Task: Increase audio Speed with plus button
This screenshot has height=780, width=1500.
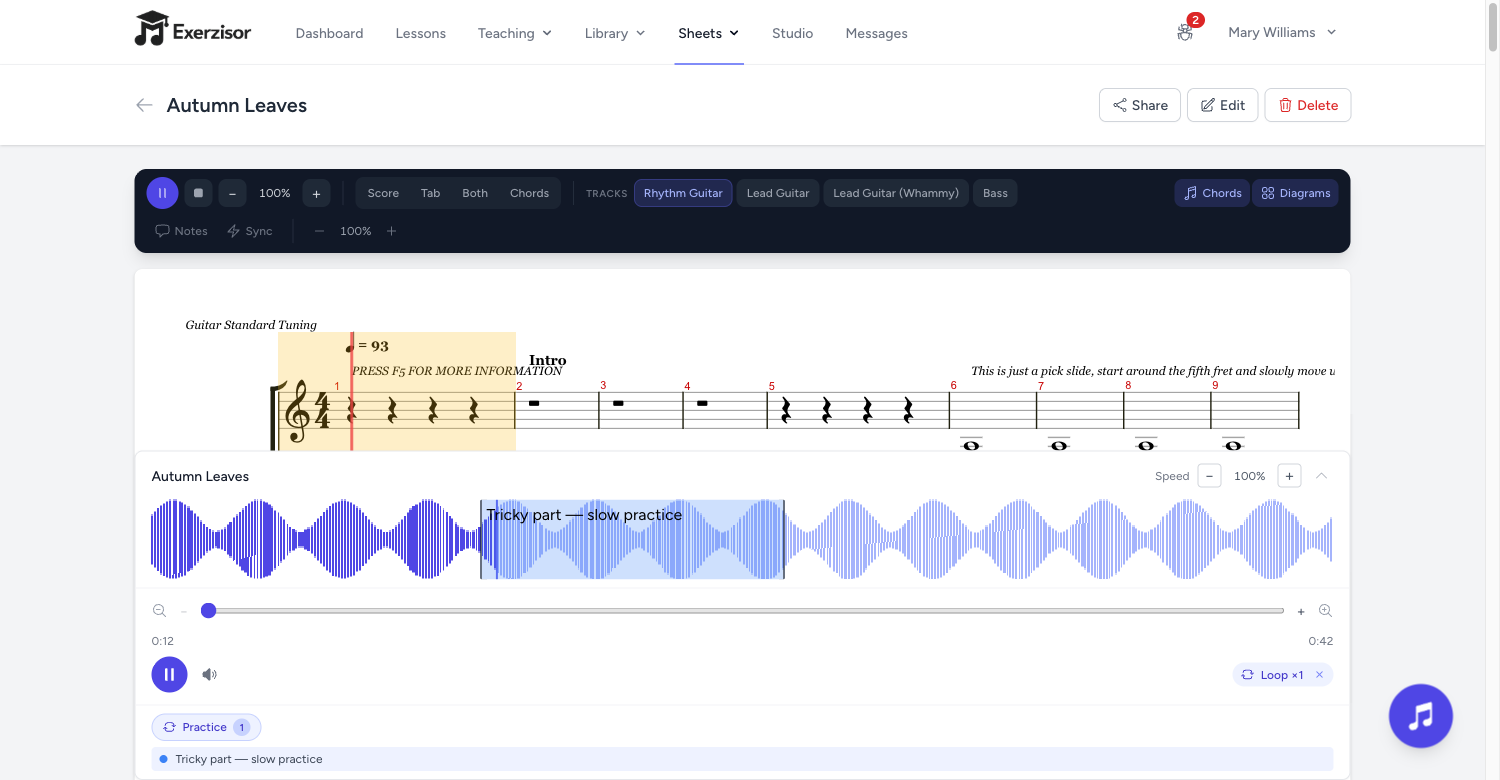Action: (1290, 476)
